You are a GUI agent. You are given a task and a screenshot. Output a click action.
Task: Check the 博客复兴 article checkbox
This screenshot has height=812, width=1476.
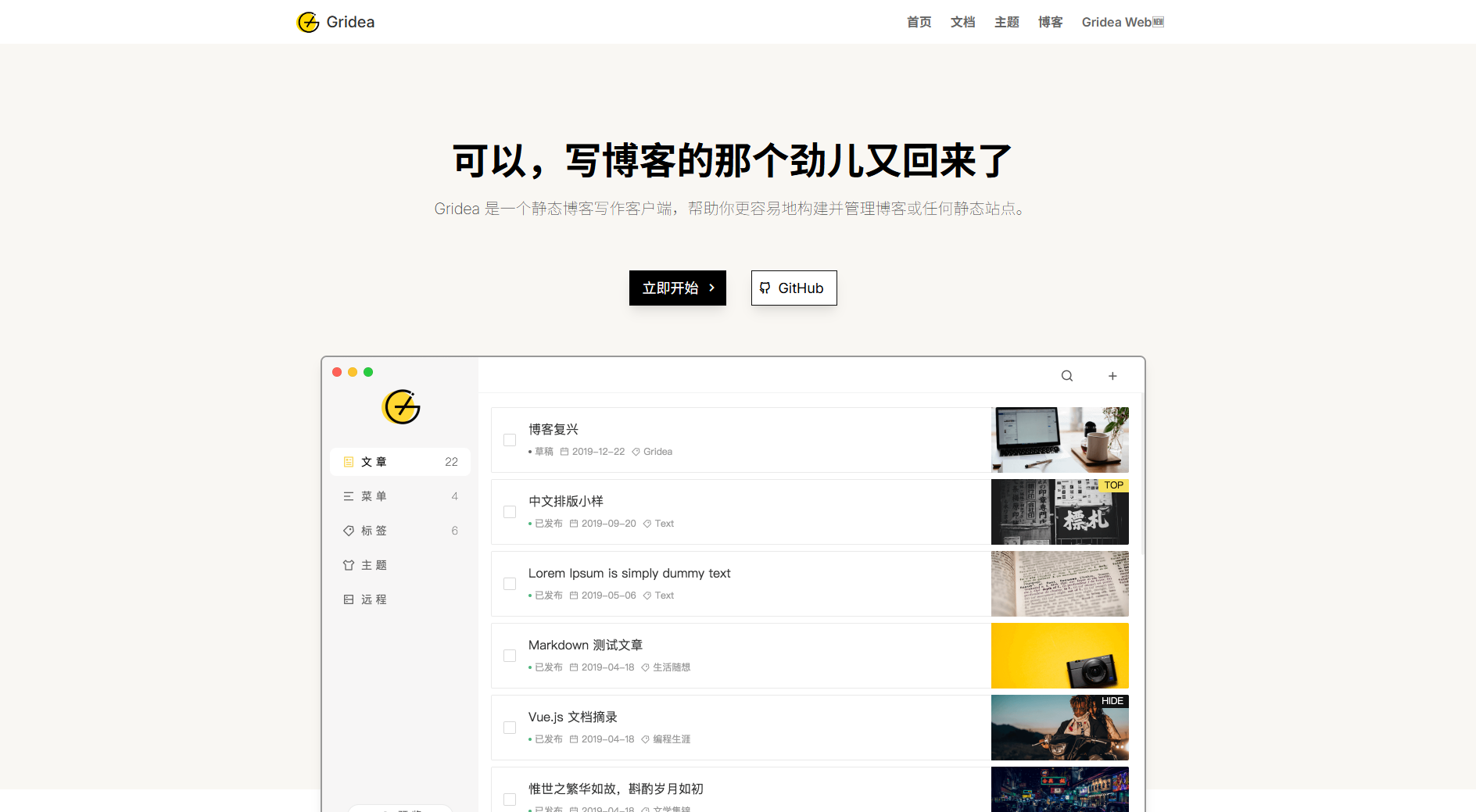[x=510, y=440]
